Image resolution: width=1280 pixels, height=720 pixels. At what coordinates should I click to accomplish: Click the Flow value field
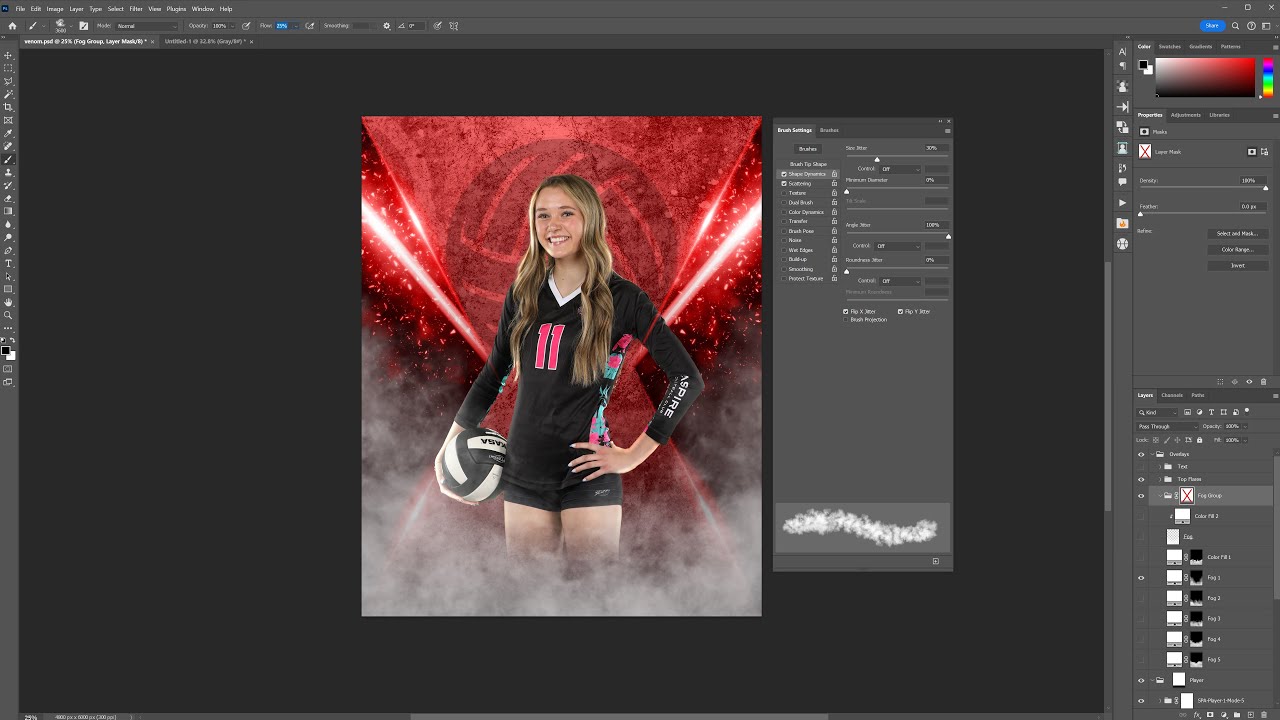click(x=282, y=25)
